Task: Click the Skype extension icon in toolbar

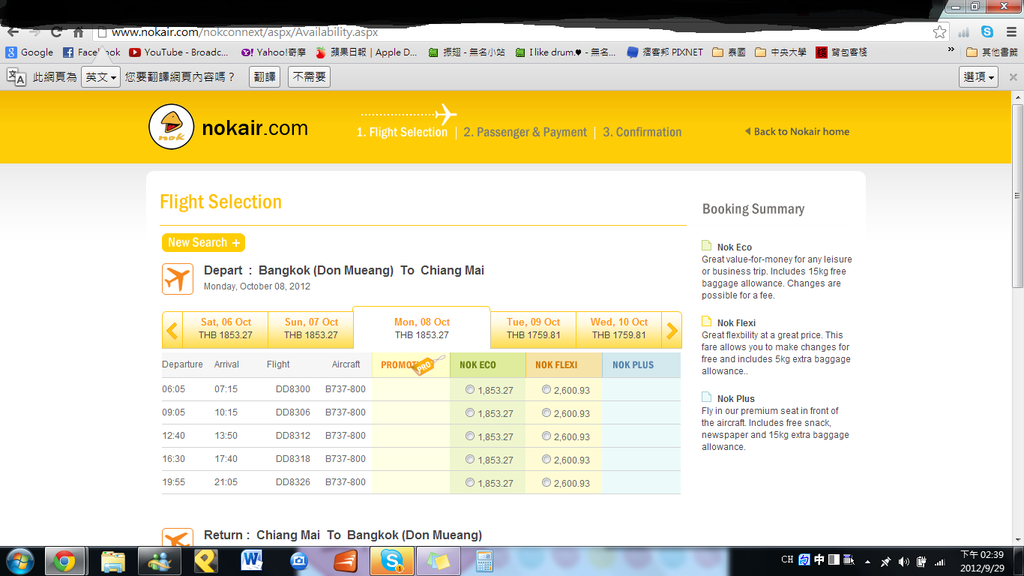Action: pyautogui.click(x=987, y=32)
